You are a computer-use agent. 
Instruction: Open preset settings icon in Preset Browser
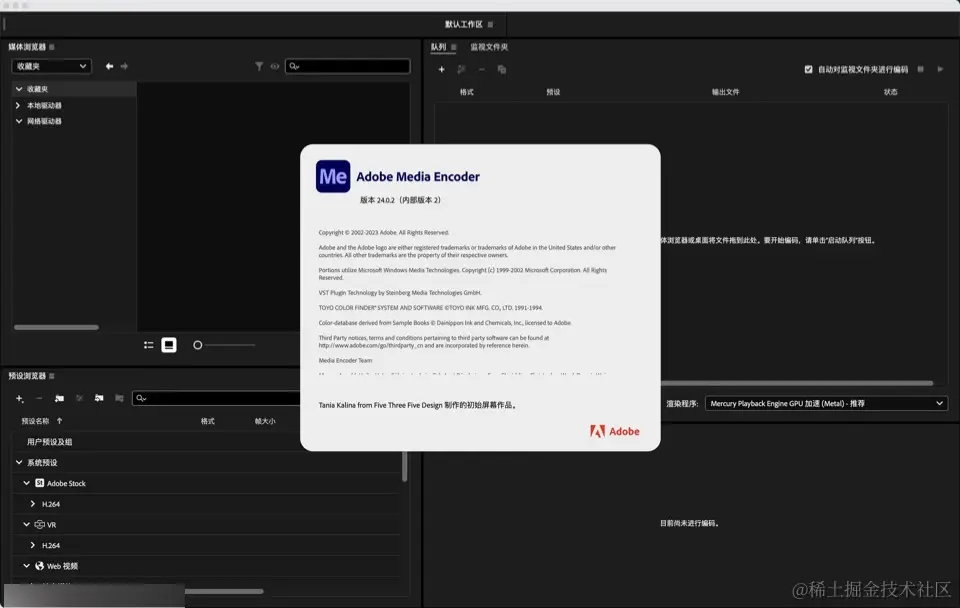click(x=79, y=399)
